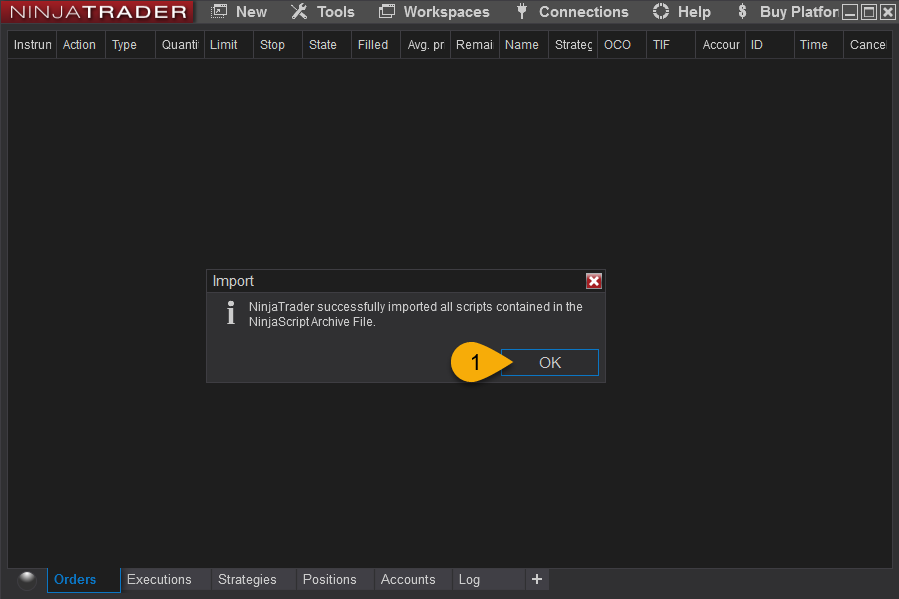
Task: Click the Instrument column header
Action: (32, 45)
